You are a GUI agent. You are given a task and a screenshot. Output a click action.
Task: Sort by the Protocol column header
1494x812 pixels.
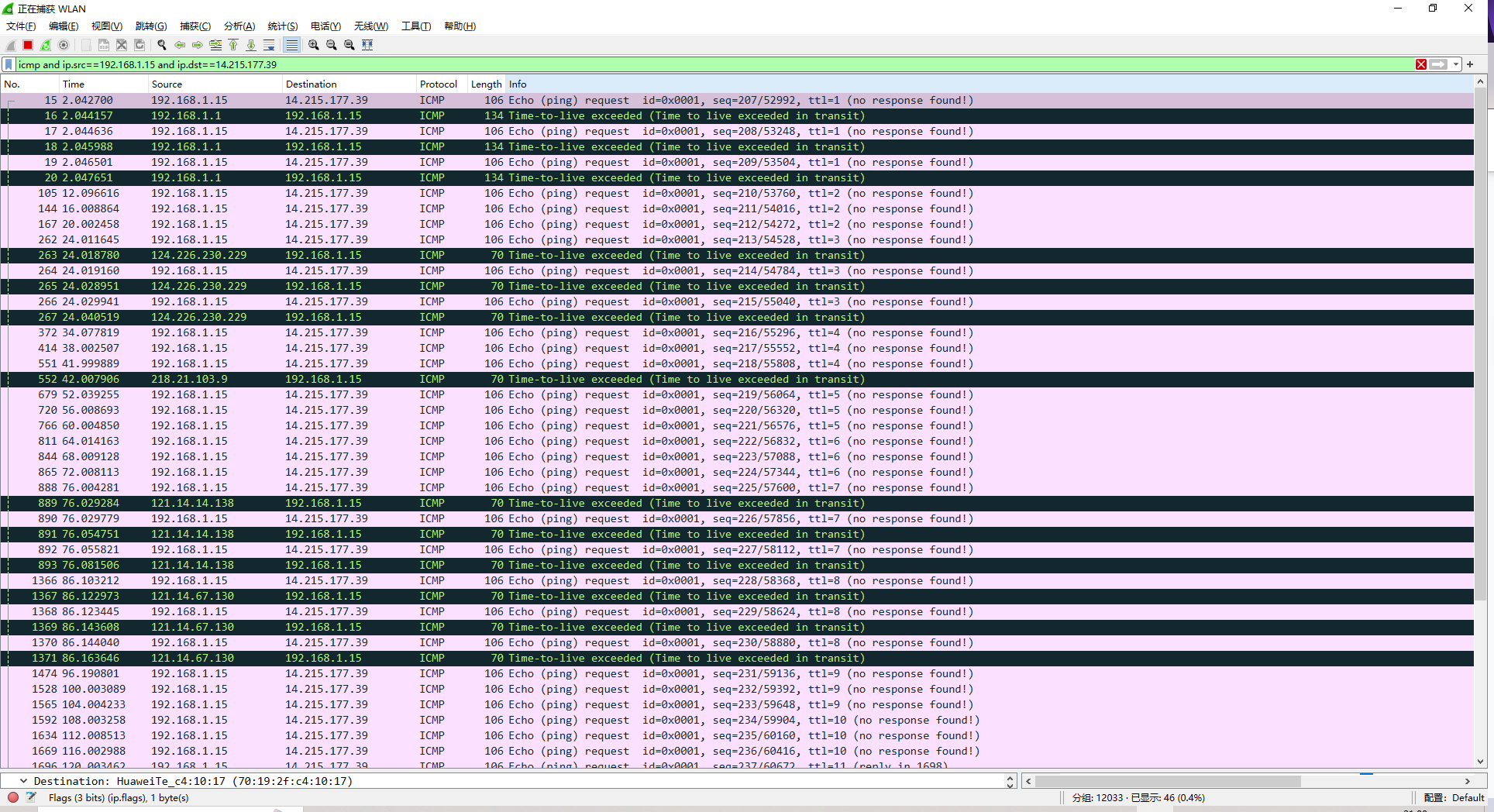click(x=442, y=84)
